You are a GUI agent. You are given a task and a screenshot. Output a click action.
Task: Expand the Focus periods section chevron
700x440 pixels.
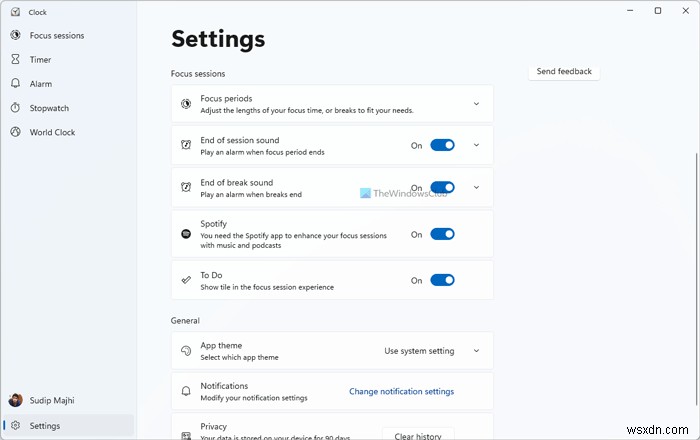tap(476, 104)
